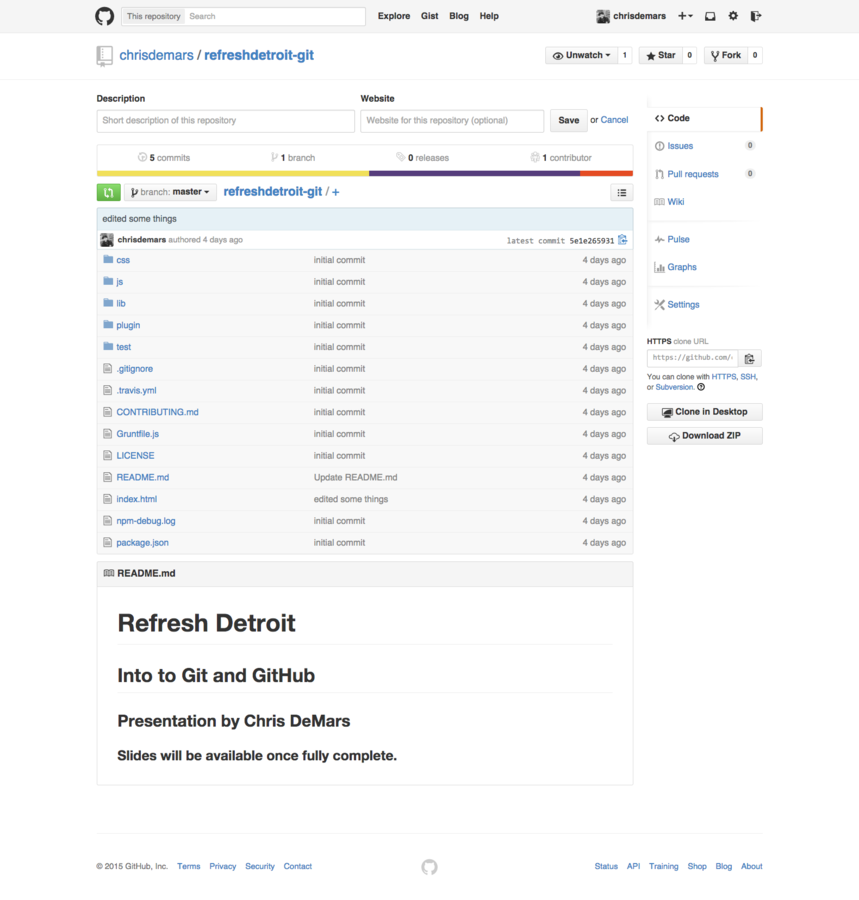The height and width of the screenshot is (900, 859).
Task: Click the sign out icon
Action: [756, 16]
